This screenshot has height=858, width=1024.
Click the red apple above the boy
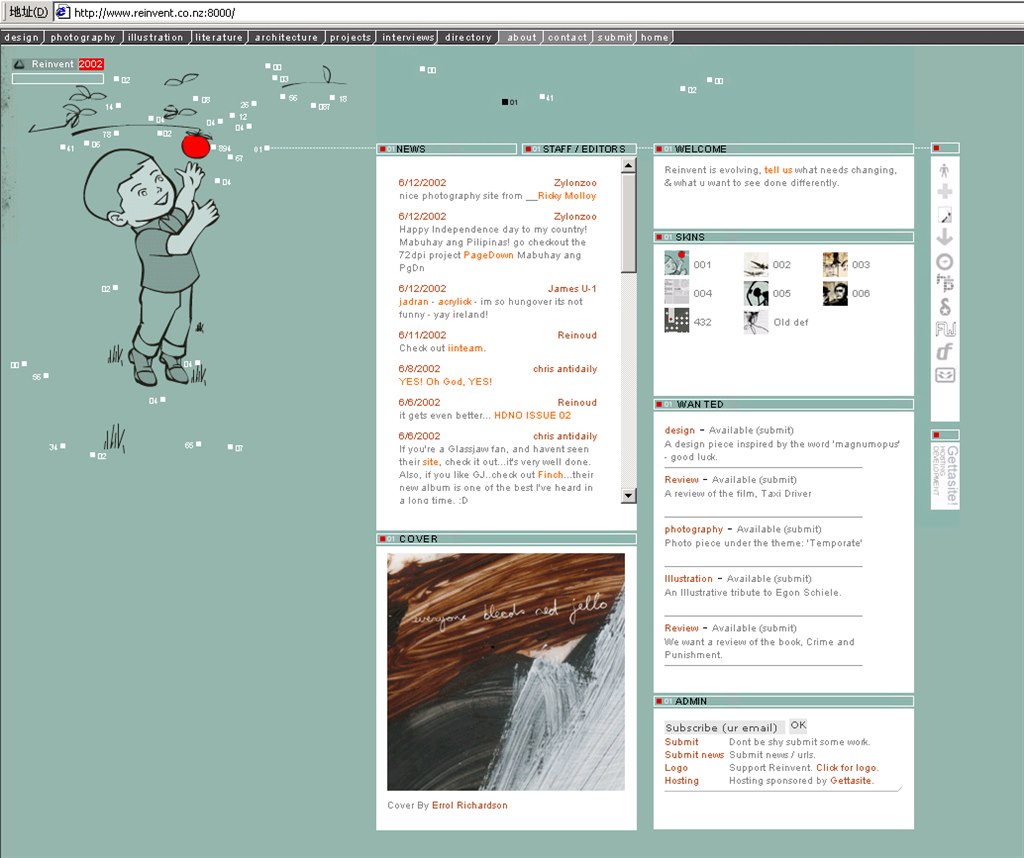click(196, 145)
